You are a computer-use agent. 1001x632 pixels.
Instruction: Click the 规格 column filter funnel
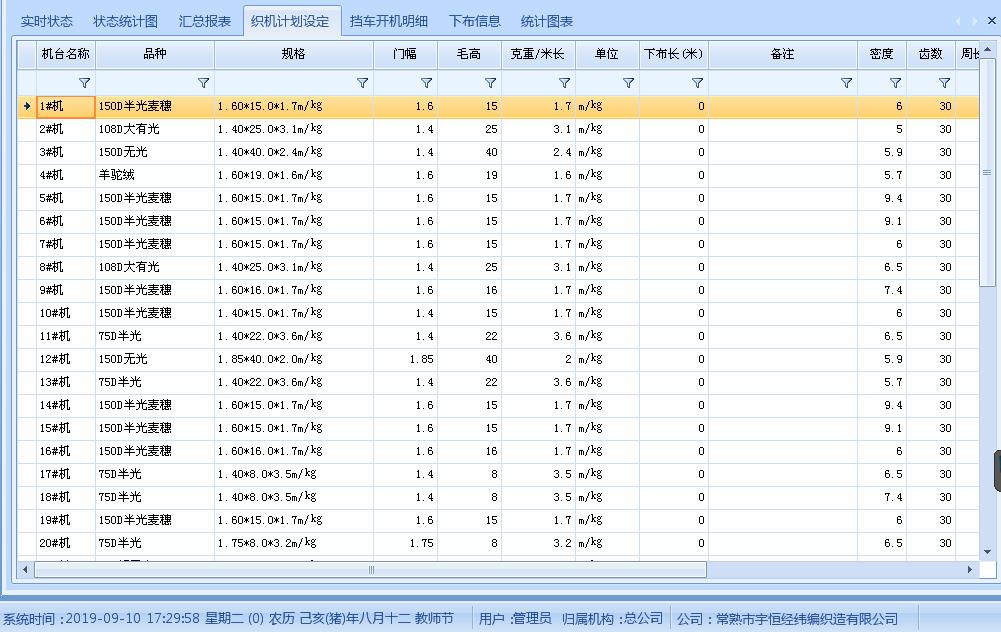362,83
